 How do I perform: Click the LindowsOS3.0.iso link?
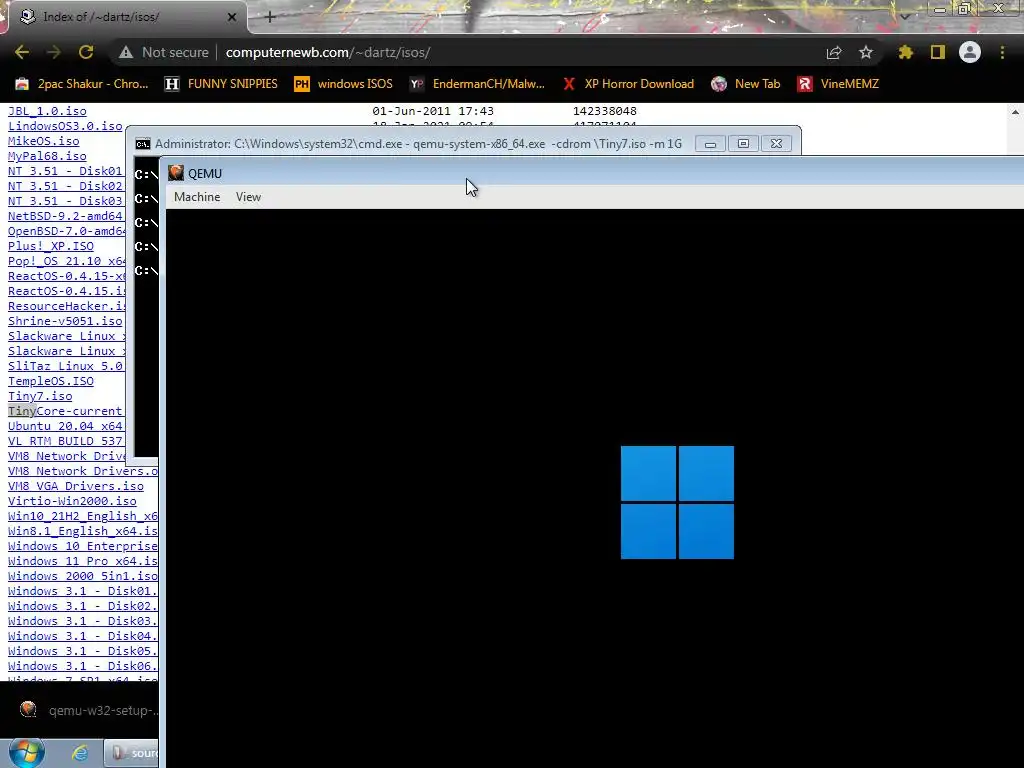pos(65,126)
